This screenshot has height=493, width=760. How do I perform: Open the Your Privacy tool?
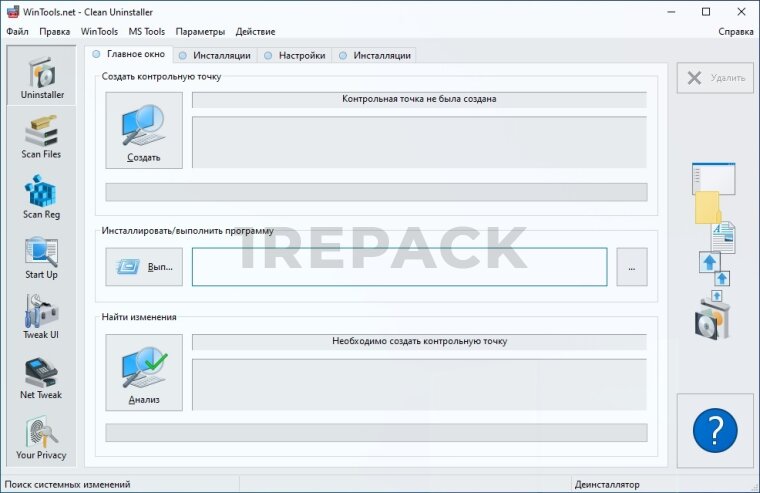click(41, 437)
